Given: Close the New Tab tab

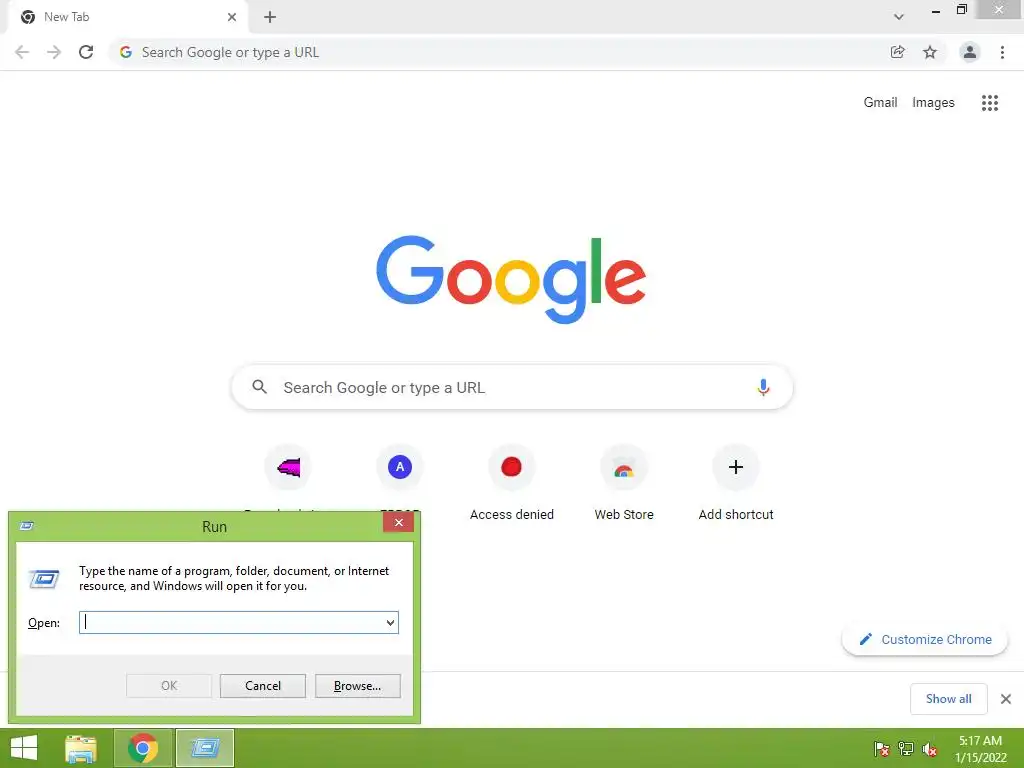Looking at the screenshot, I should [232, 17].
